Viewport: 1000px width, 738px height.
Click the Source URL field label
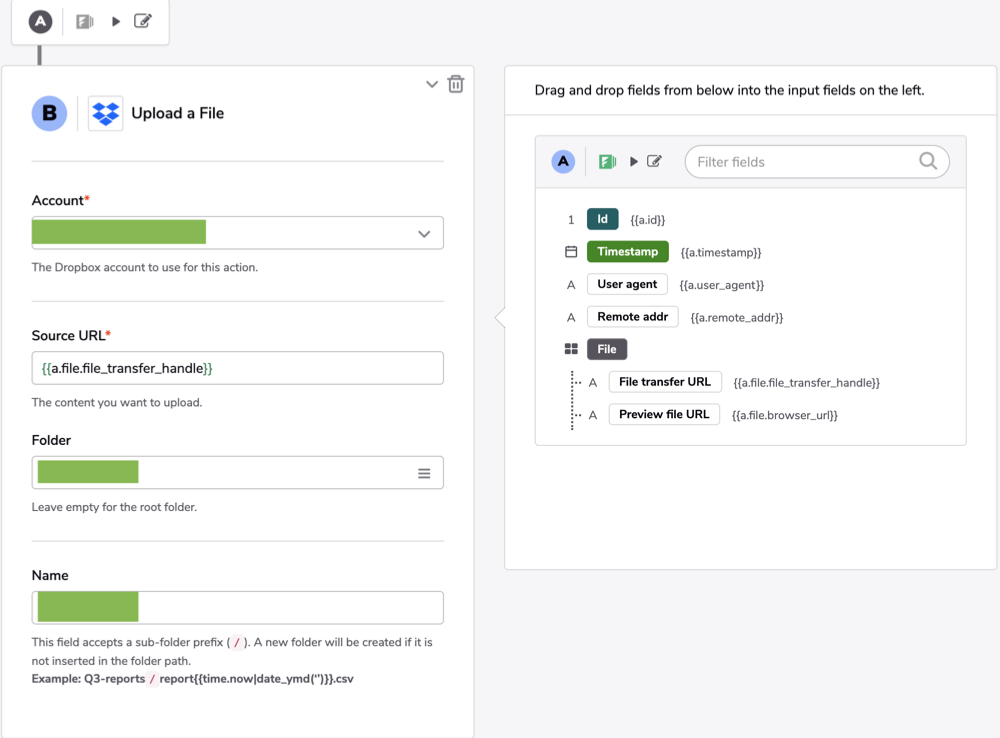click(x=71, y=336)
